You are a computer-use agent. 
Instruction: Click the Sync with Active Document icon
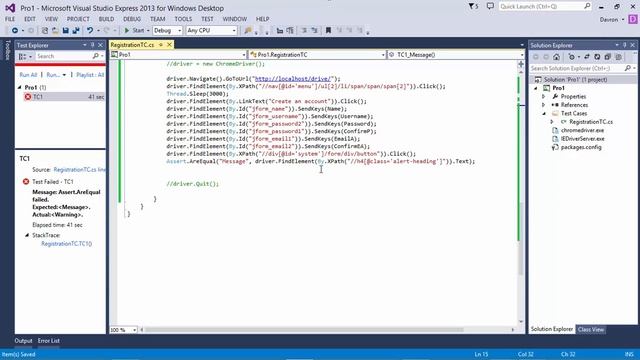coord(587,57)
